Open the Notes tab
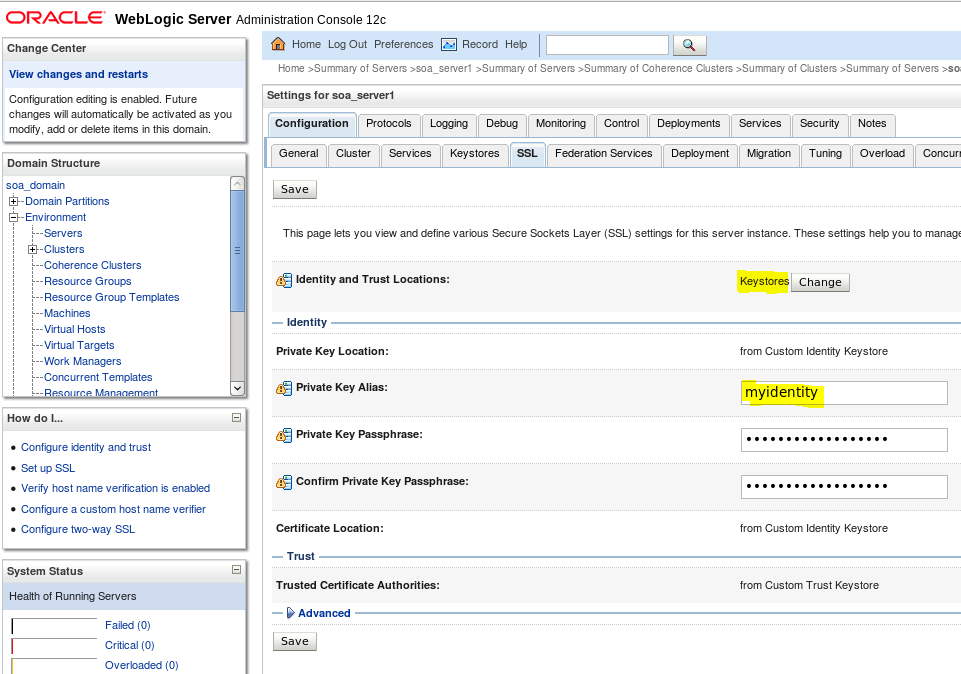Viewport: 961px width, 674px height. [872, 124]
